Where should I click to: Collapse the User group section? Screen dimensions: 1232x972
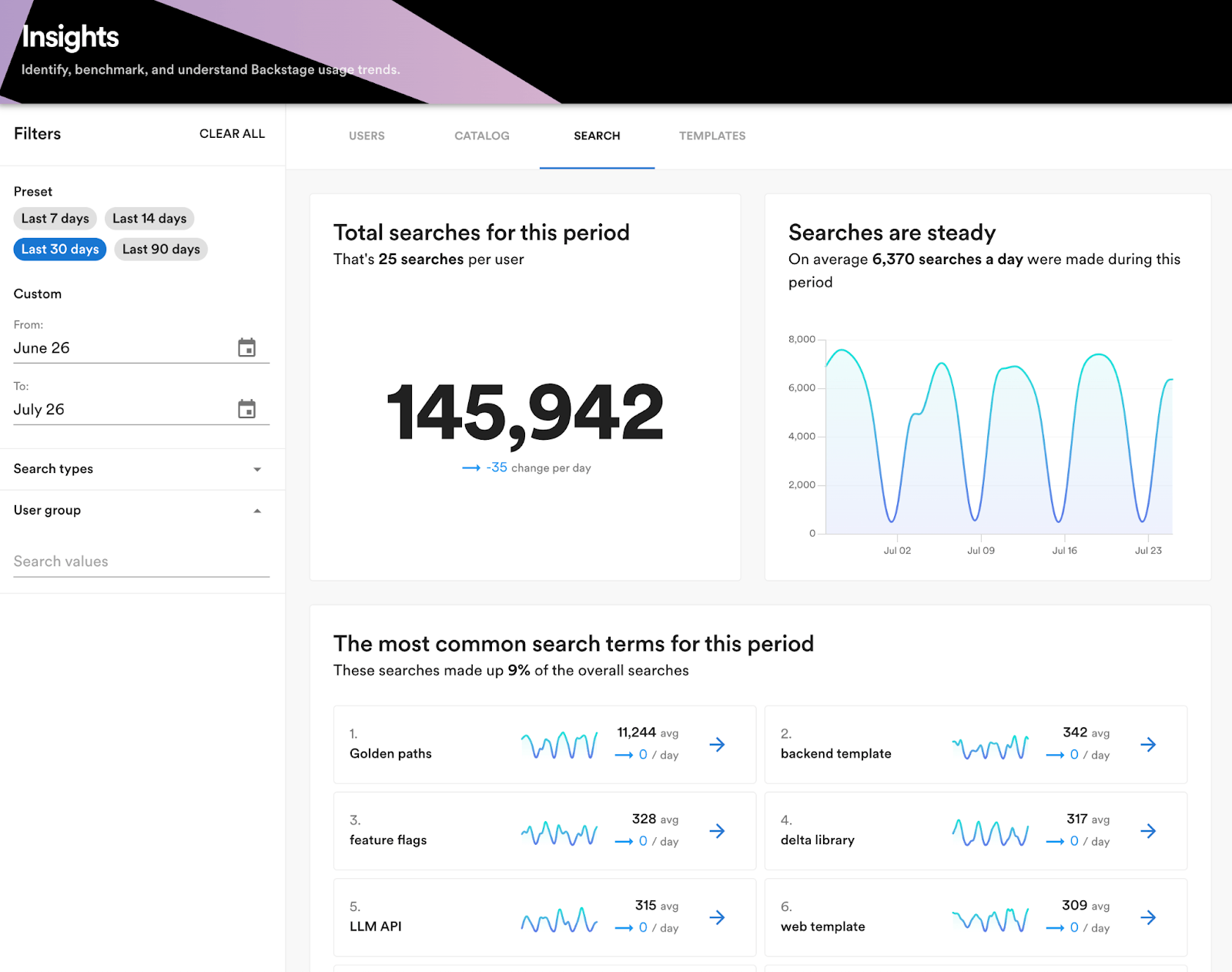[x=257, y=511]
